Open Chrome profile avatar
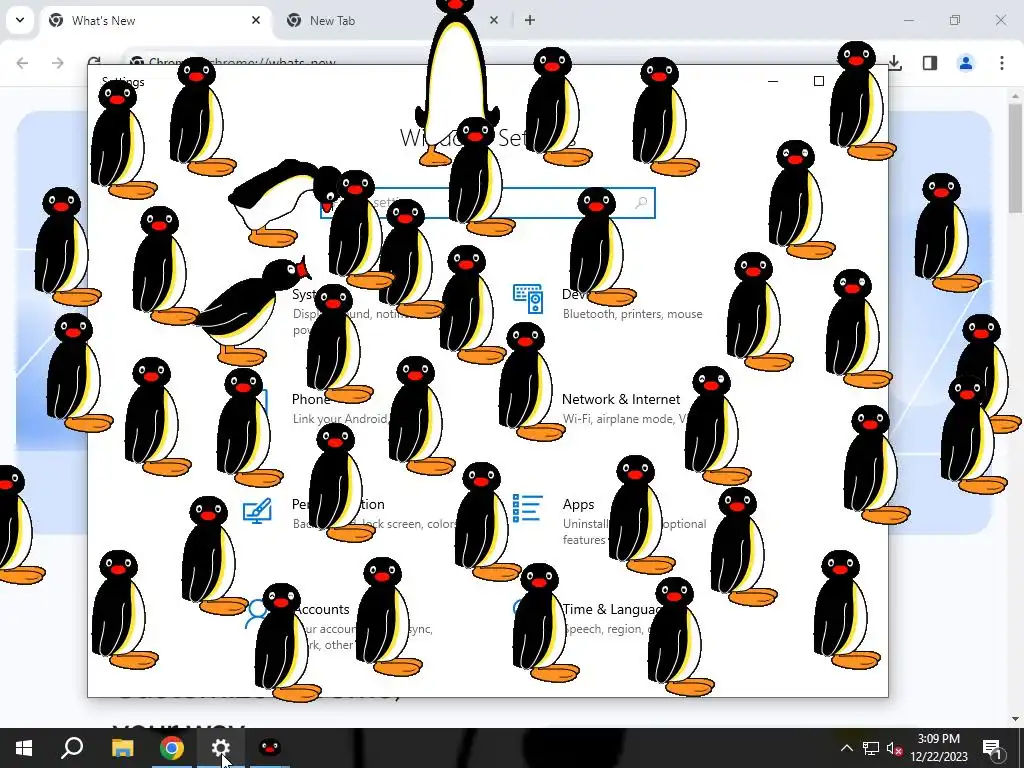This screenshot has height=768, width=1024. coord(965,63)
